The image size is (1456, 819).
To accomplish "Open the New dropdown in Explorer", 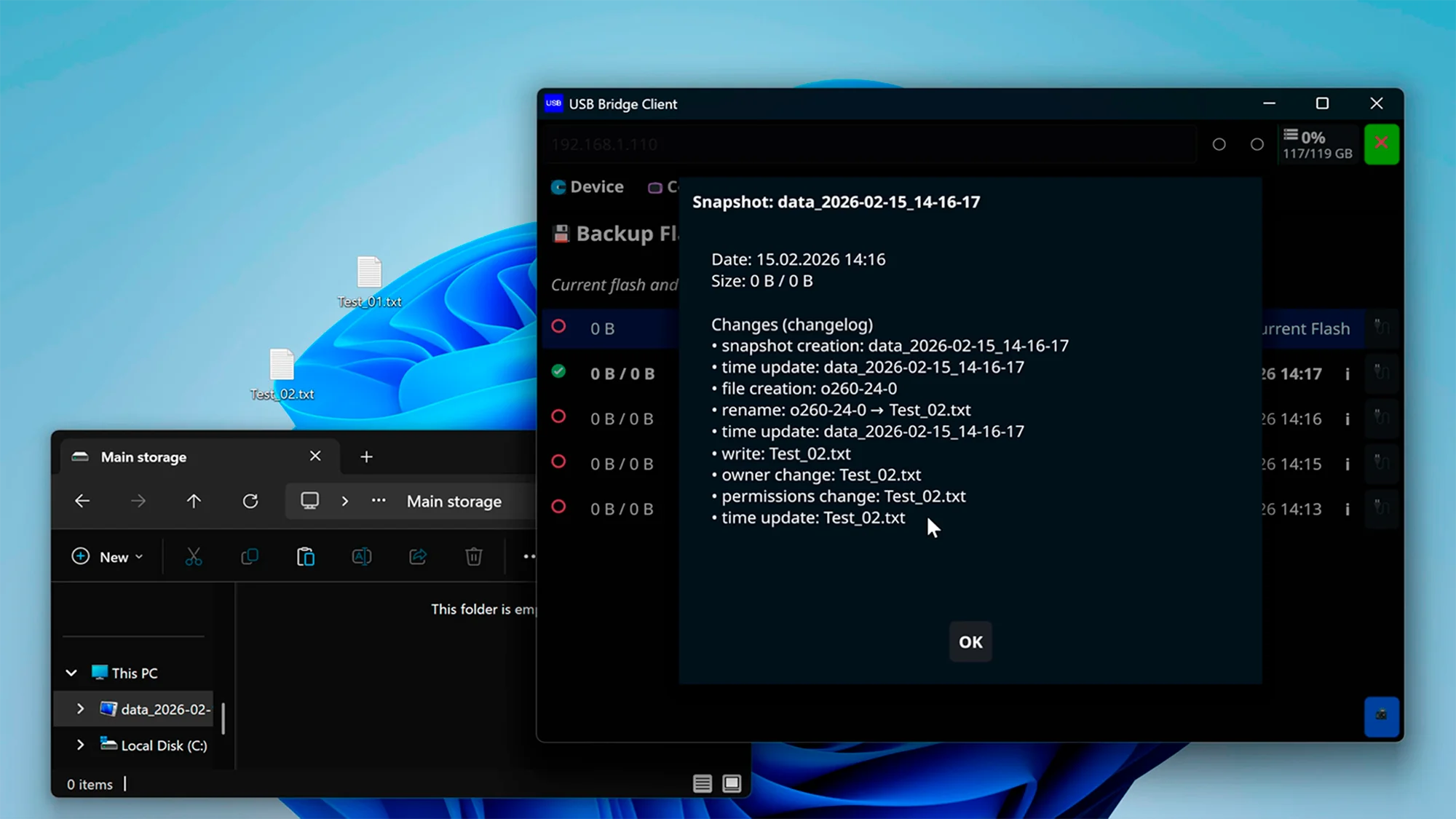I will click(x=108, y=557).
